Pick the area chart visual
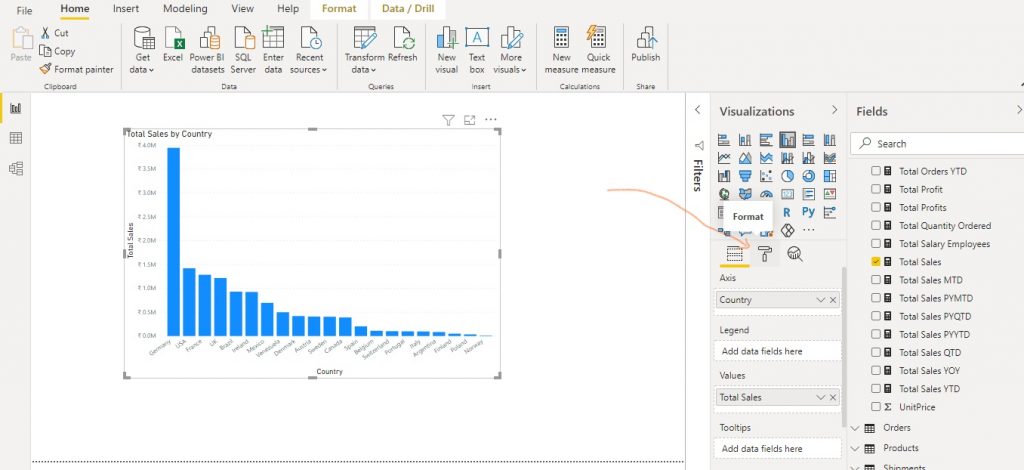This screenshot has height=470, width=1024. (x=744, y=158)
